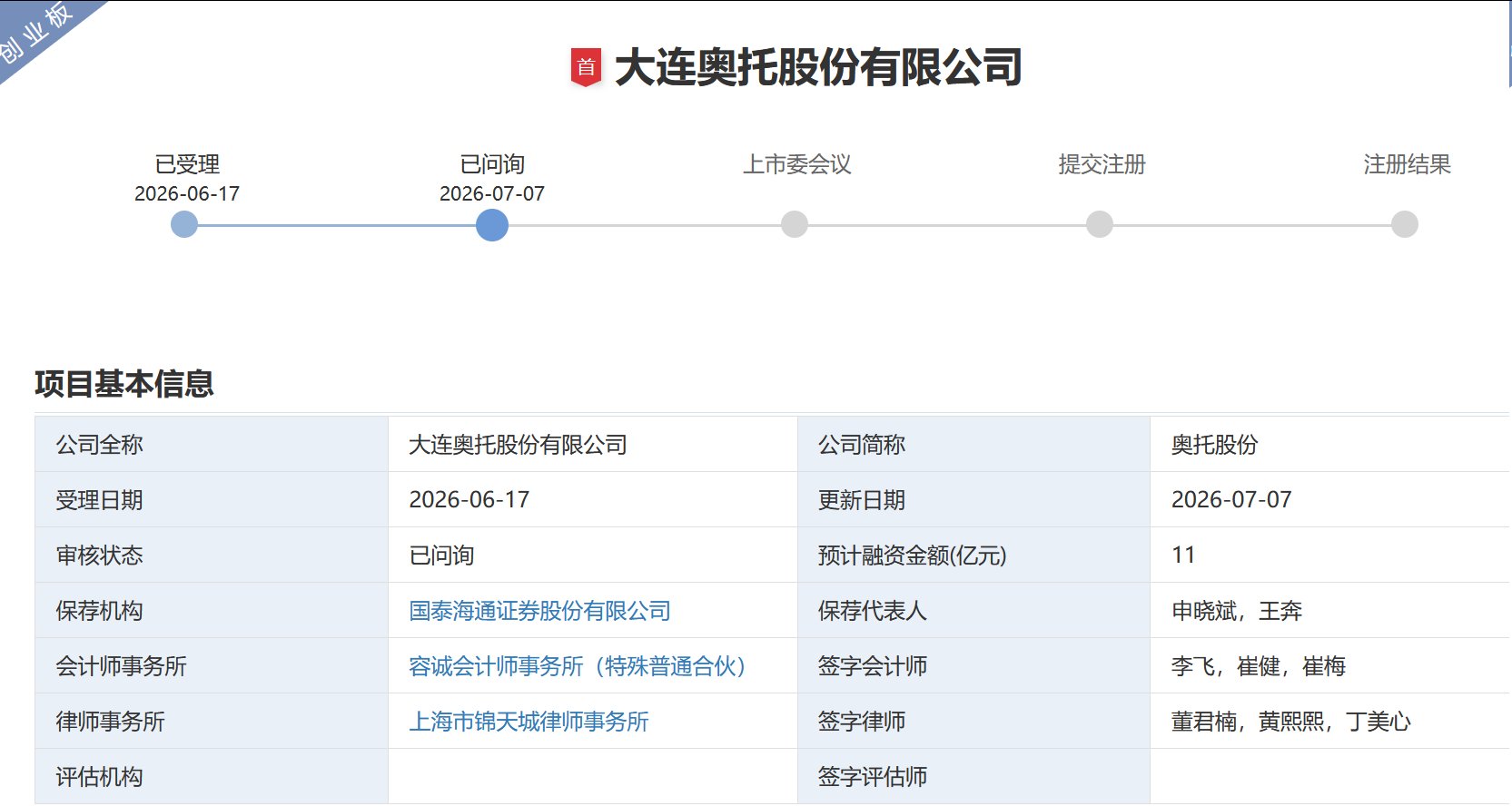Click the 已问询 stage label above timeline
Screen dimensions: 1512x806
[x=492, y=164]
